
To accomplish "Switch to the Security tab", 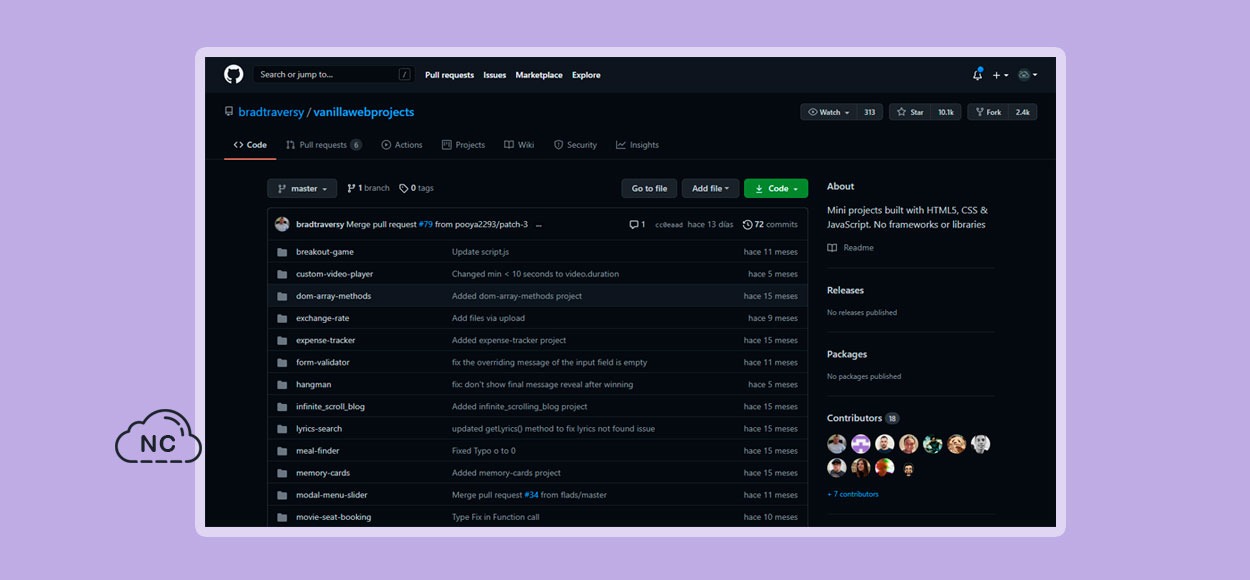I will pyautogui.click(x=575, y=145).
